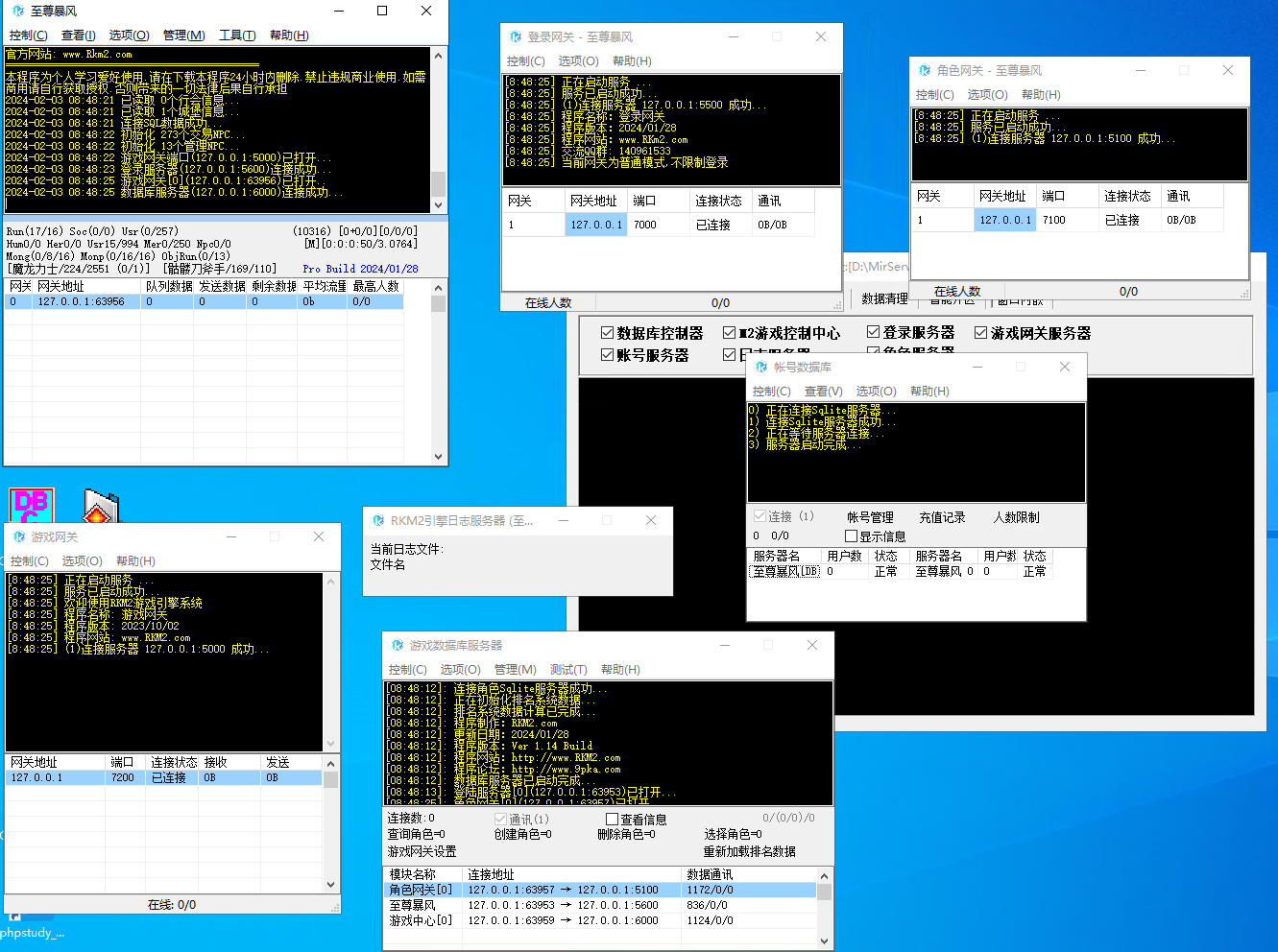Click the 角色网关 window title icon

(925, 70)
